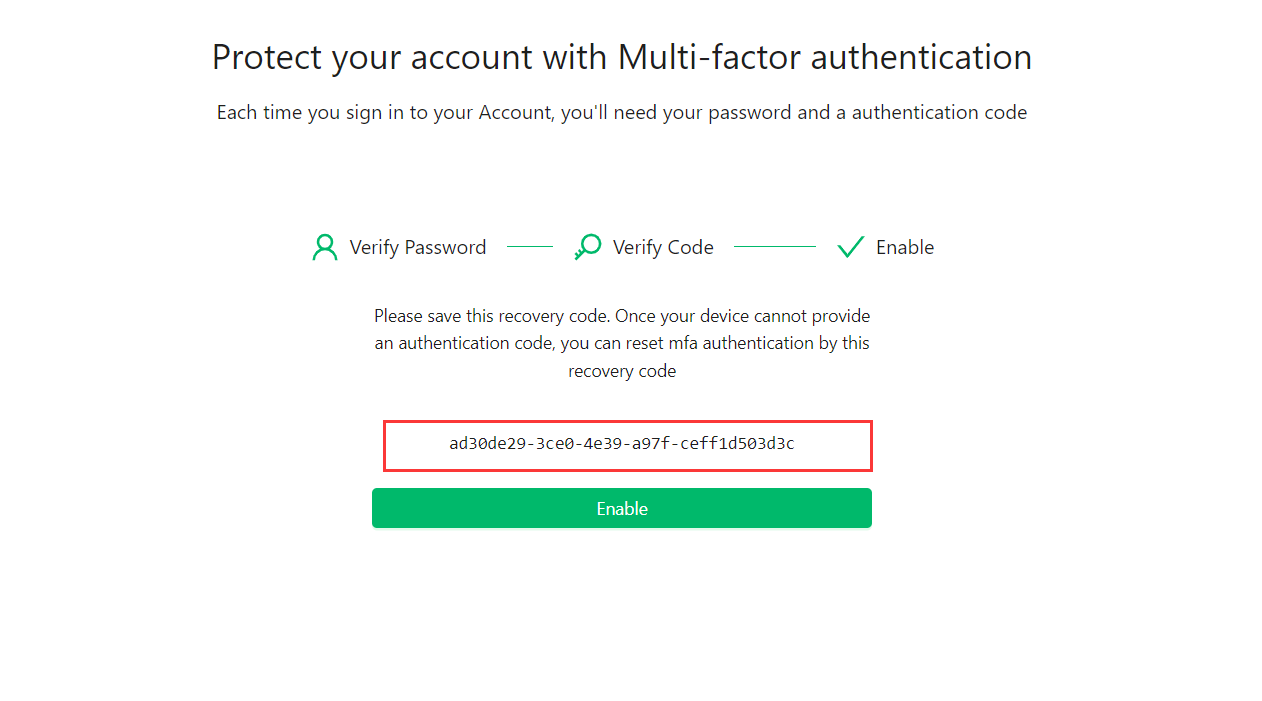
Task: Click the connector line before Enable step
Action: click(x=775, y=246)
